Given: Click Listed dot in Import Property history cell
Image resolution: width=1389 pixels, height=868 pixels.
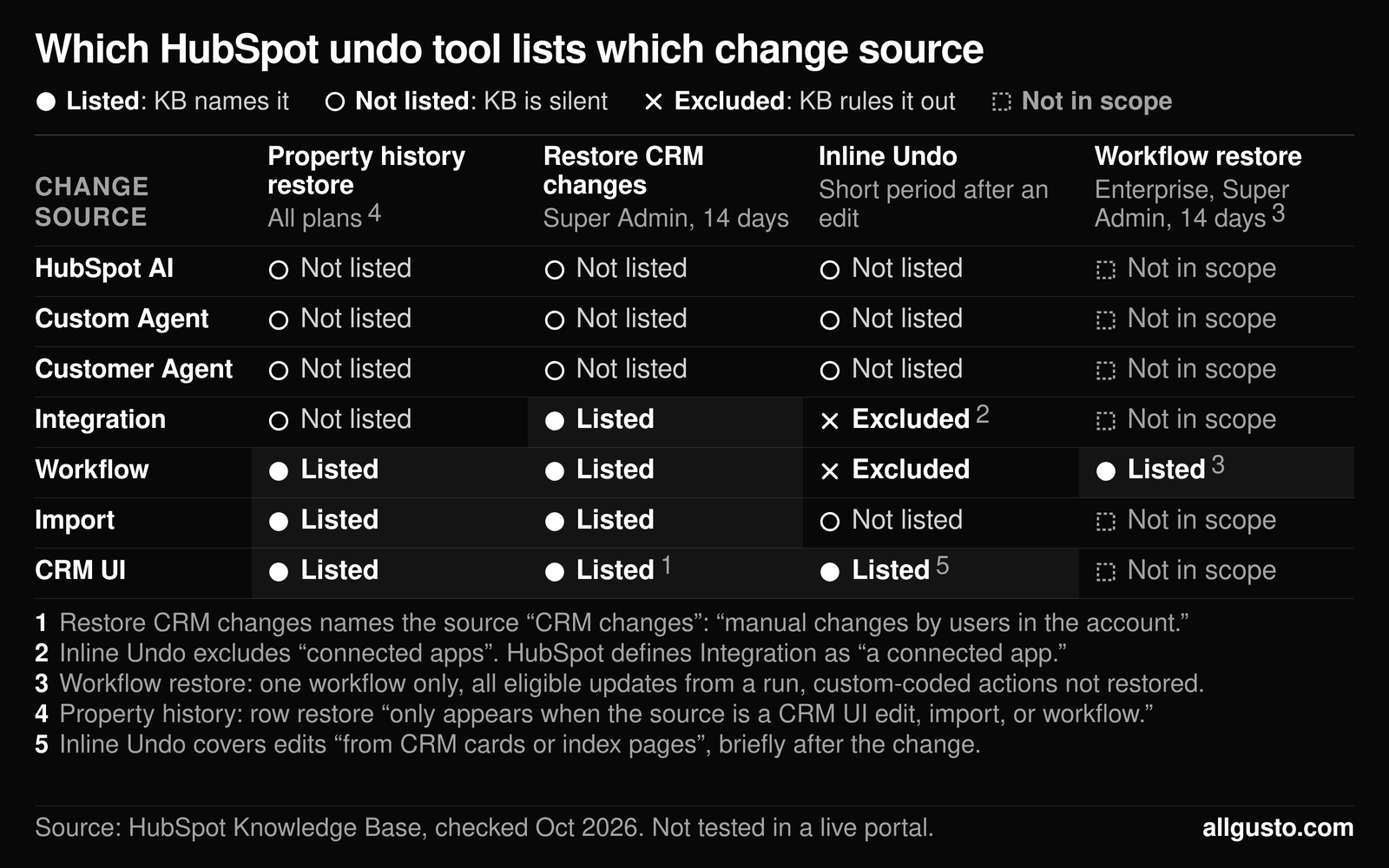Looking at the screenshot, I should point(279,522).
